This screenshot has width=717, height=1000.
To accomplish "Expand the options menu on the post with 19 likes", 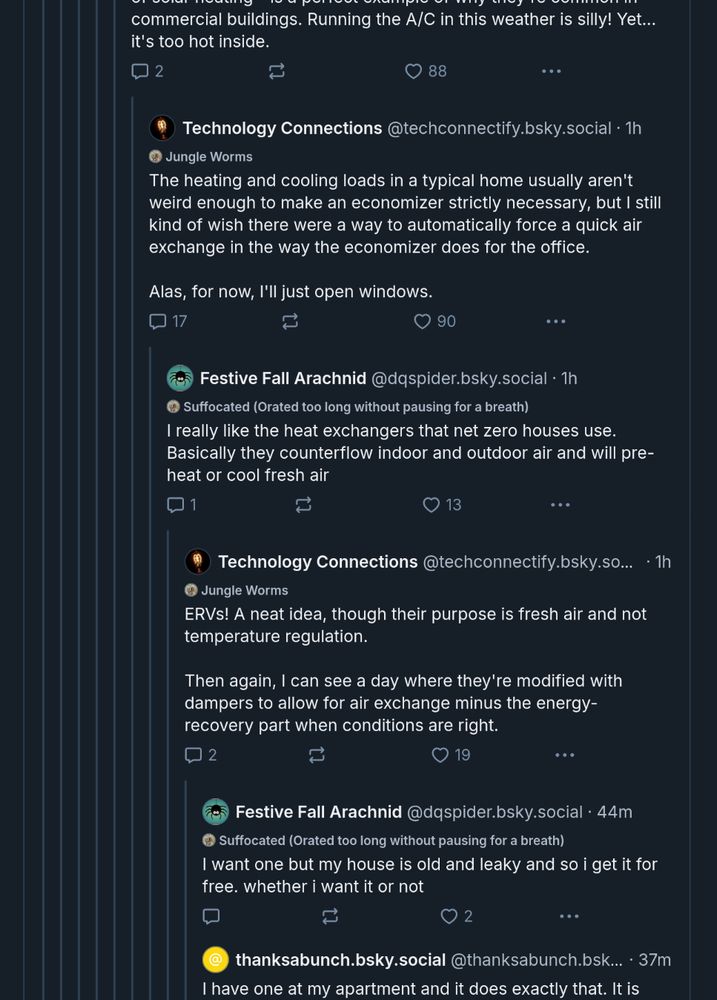I will (565, 755).
